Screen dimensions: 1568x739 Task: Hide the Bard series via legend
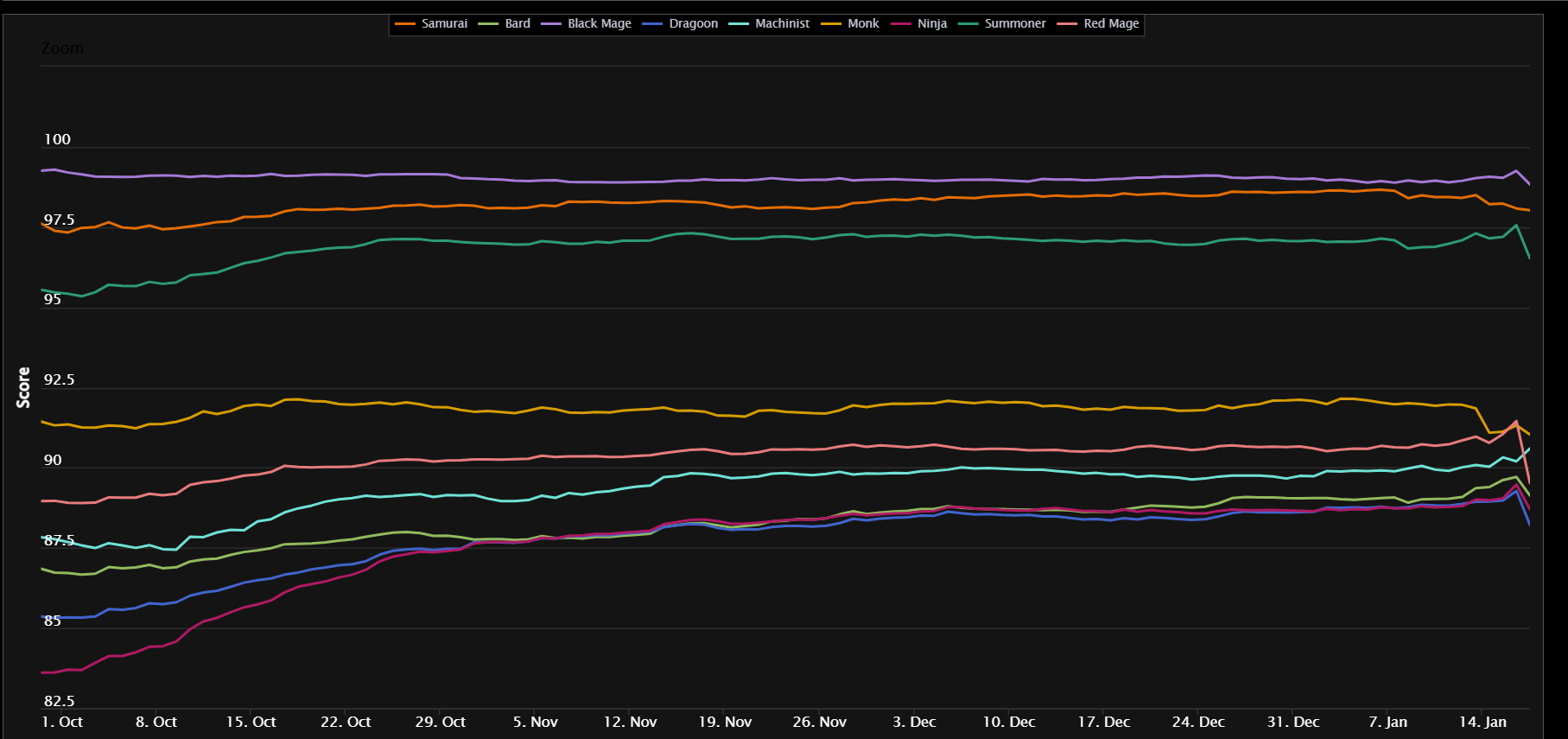coord(505,23)
